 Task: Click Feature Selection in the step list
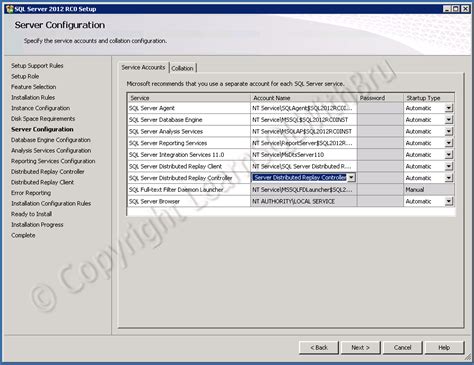click(x=33, y=87)
